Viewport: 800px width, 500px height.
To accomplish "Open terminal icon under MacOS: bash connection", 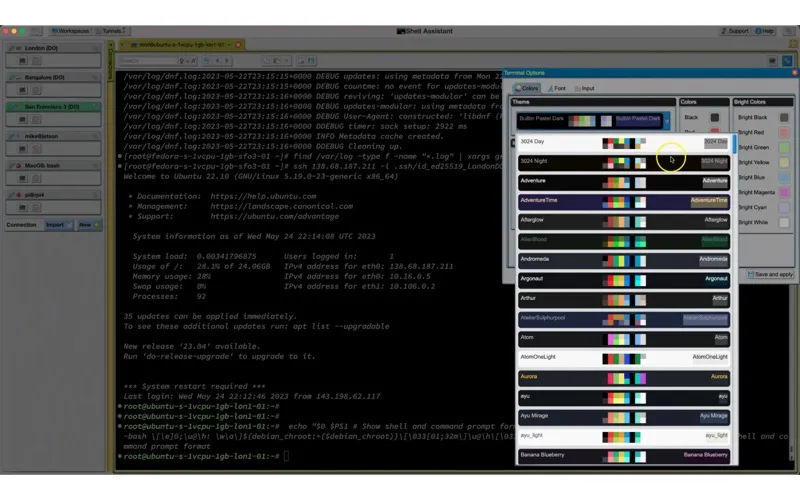I will [22, 179].
